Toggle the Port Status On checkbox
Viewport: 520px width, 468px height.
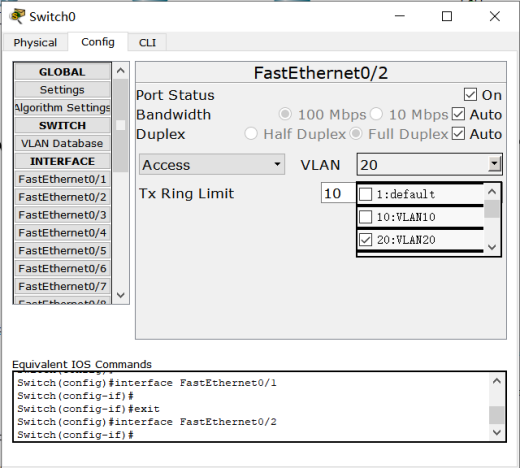click(x=470, y=95)
